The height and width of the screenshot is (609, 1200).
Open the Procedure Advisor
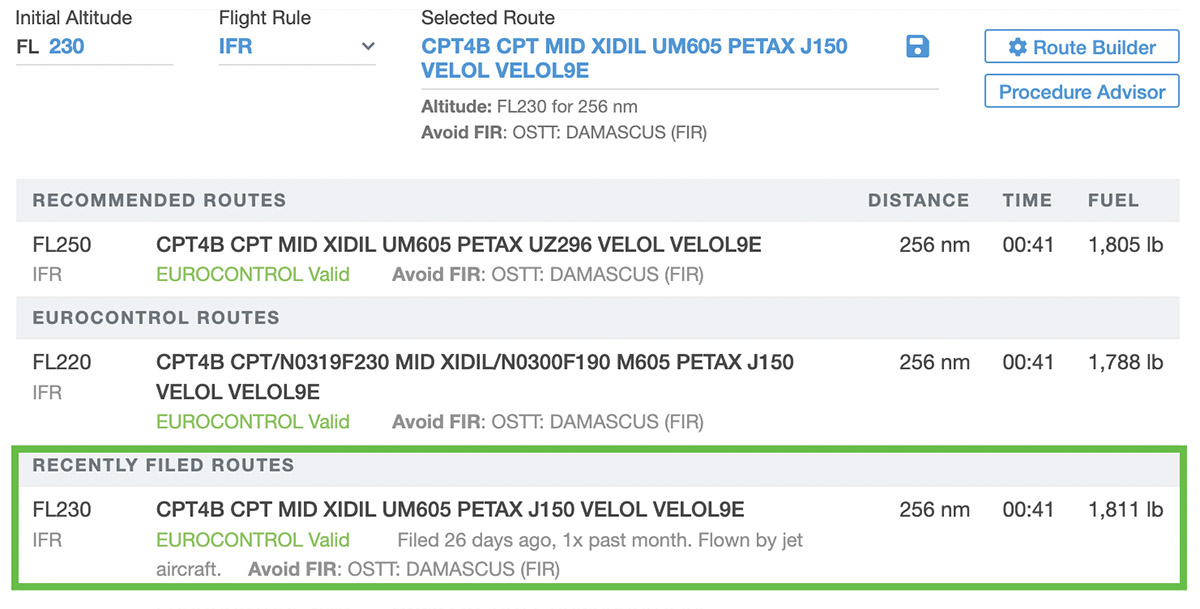point(1082,92)
